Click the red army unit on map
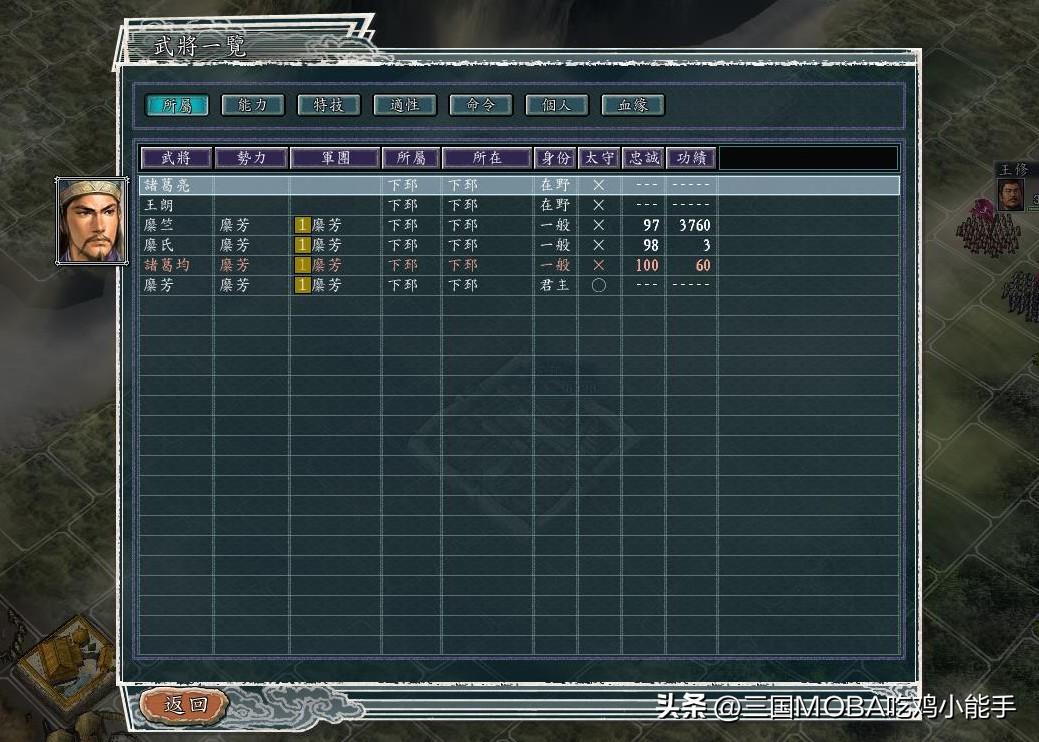 [989, 229]
